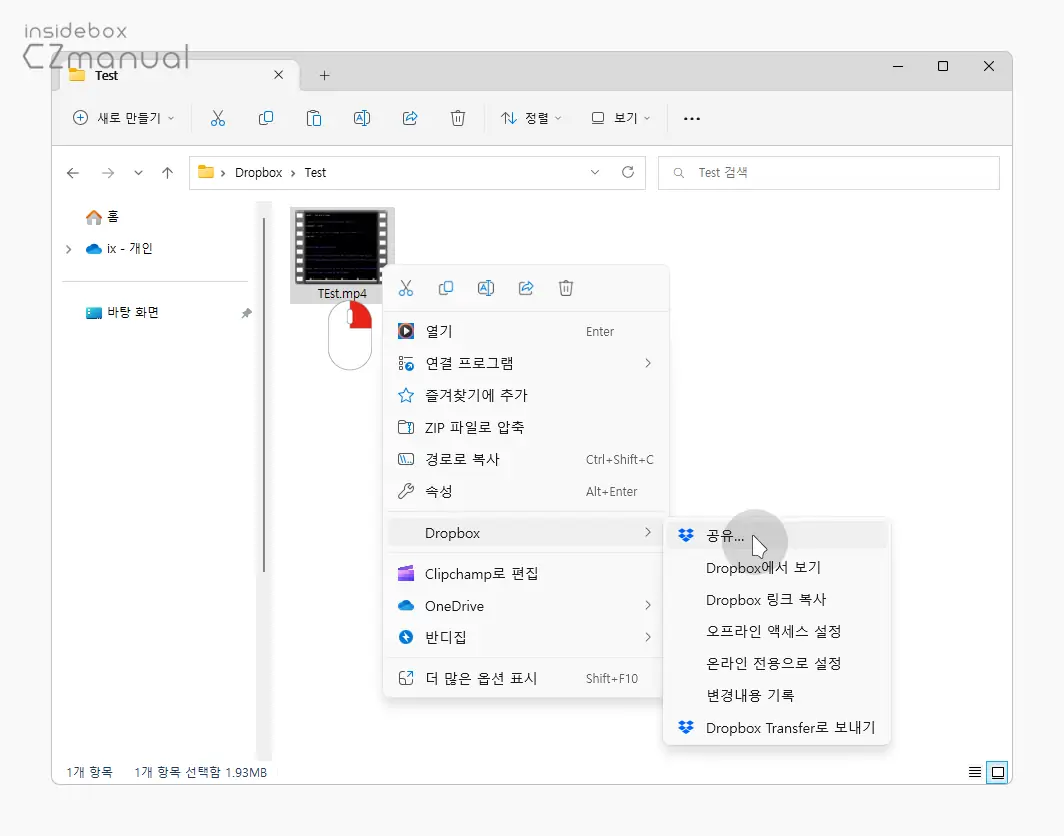The height and width of the screenshot is (836, 1064).
Task: Choose the OneDrive context menu entry
Action: 526,605
